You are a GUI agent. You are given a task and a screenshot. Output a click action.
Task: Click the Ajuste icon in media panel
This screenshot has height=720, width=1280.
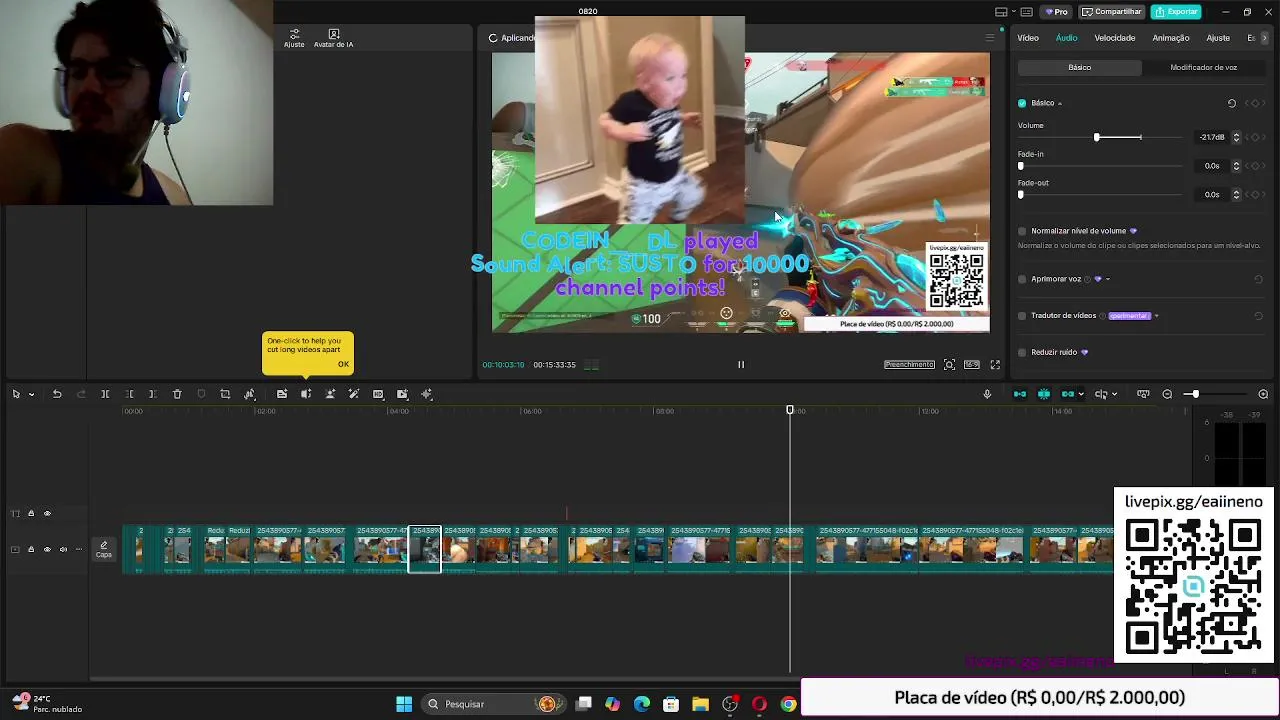(294, 38)
